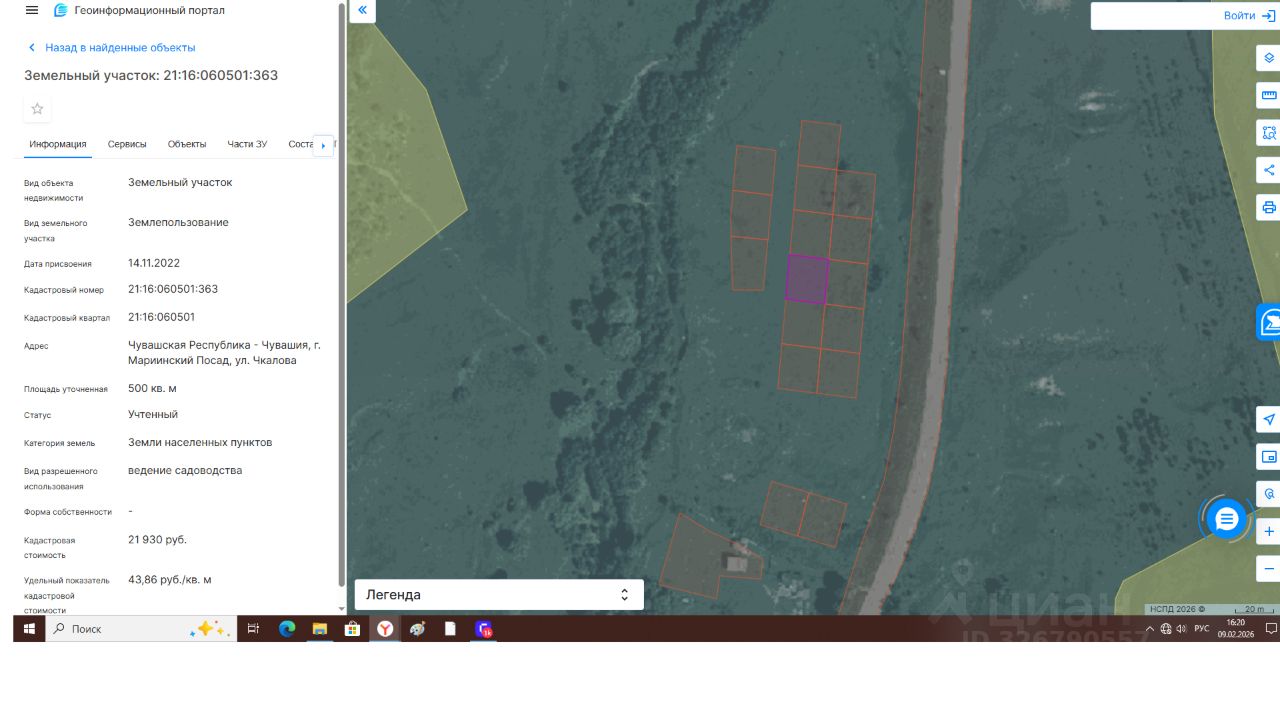Go back via Назад в найденные объекты
This screenshot has width=1280, height=720.
click(111, 47)
